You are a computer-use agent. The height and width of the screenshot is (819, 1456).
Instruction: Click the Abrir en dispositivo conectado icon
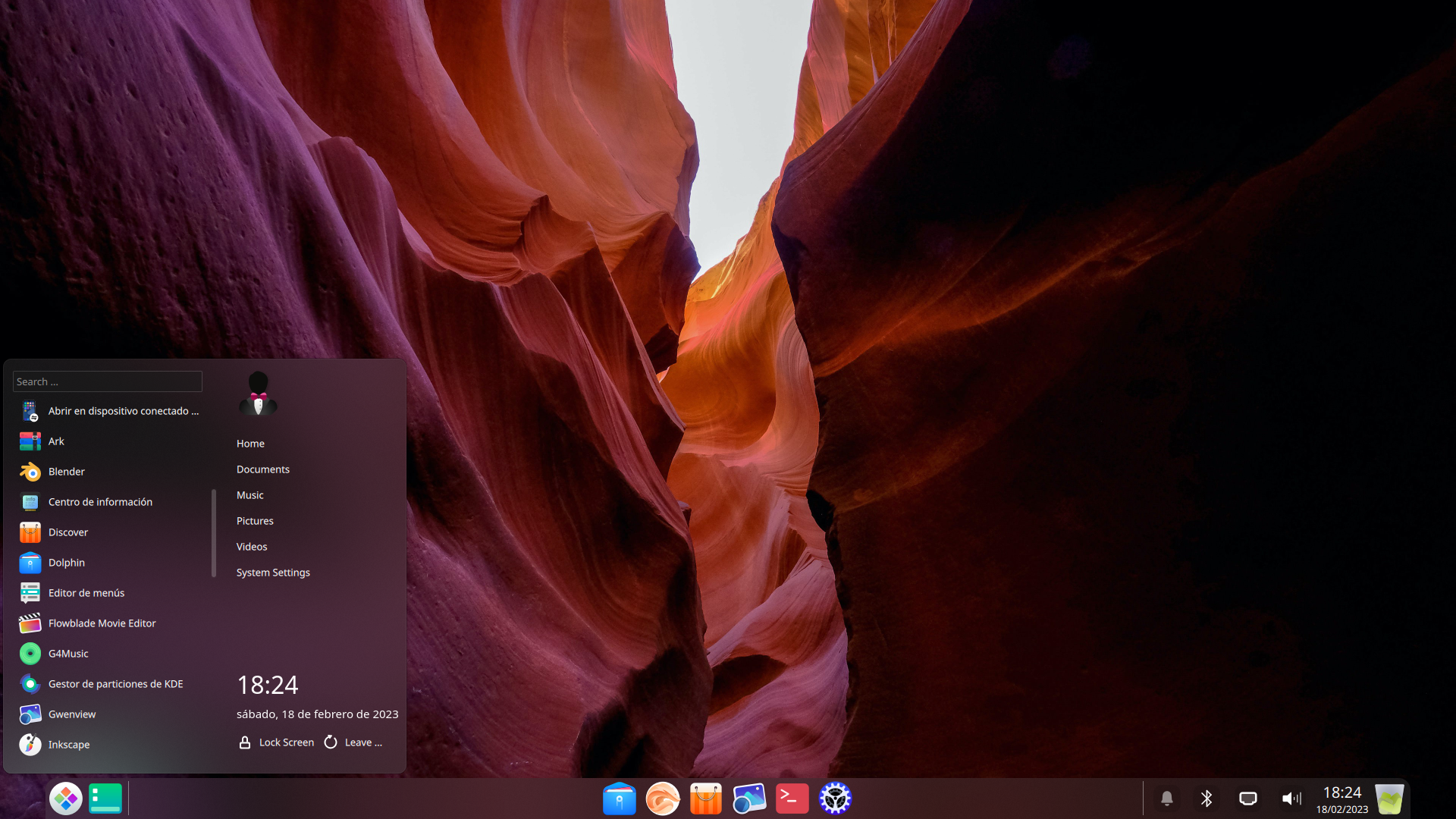(30, 411)
